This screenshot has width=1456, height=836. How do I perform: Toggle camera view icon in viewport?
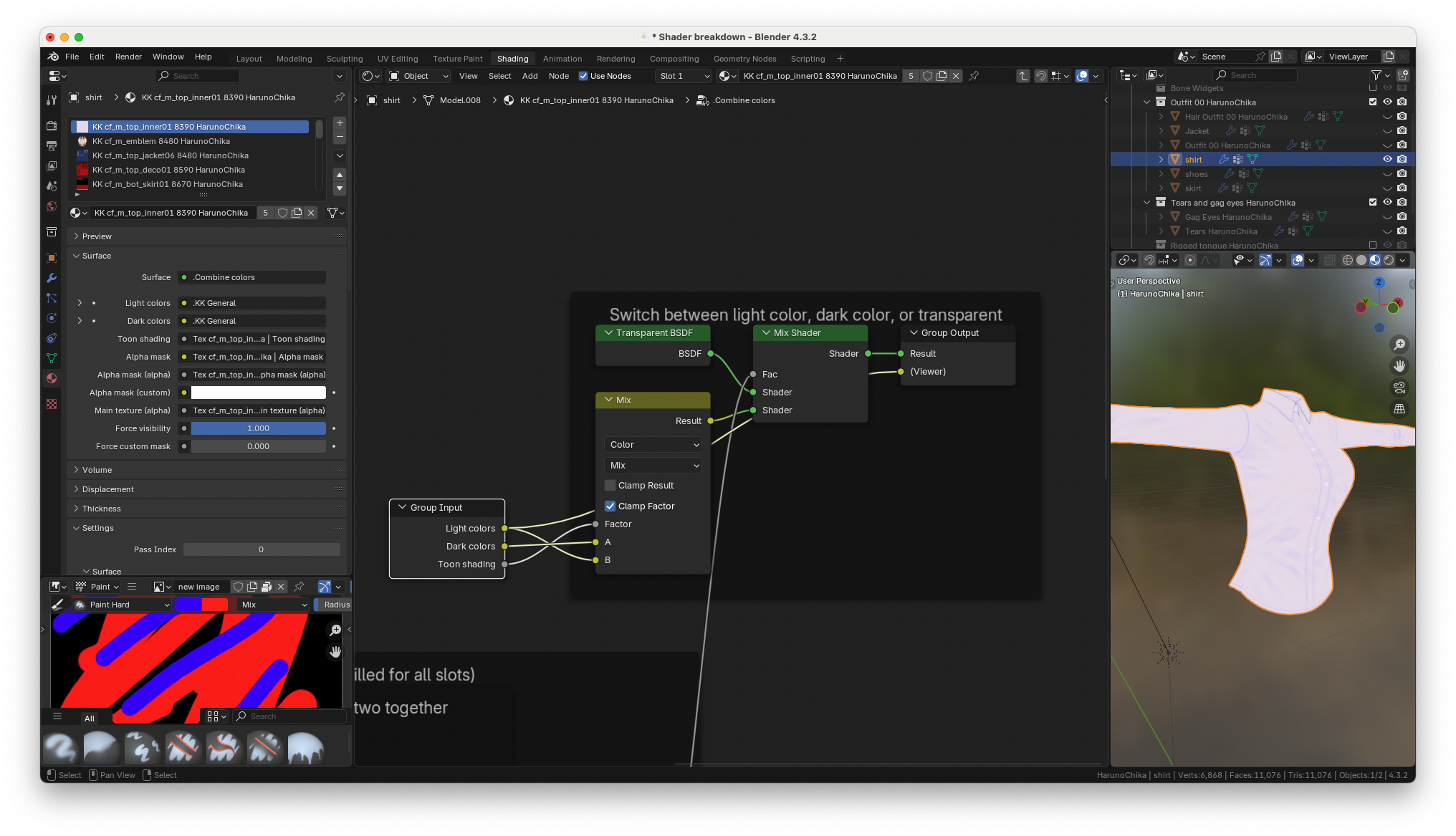click(1399, 388)
